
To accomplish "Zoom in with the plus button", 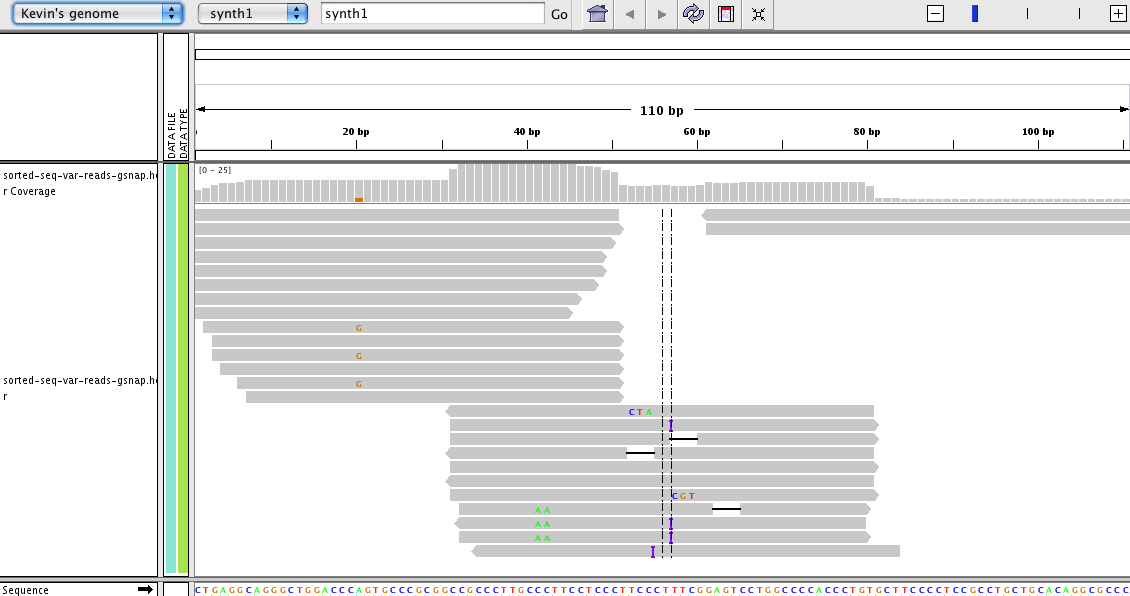I will [1118, 14].
